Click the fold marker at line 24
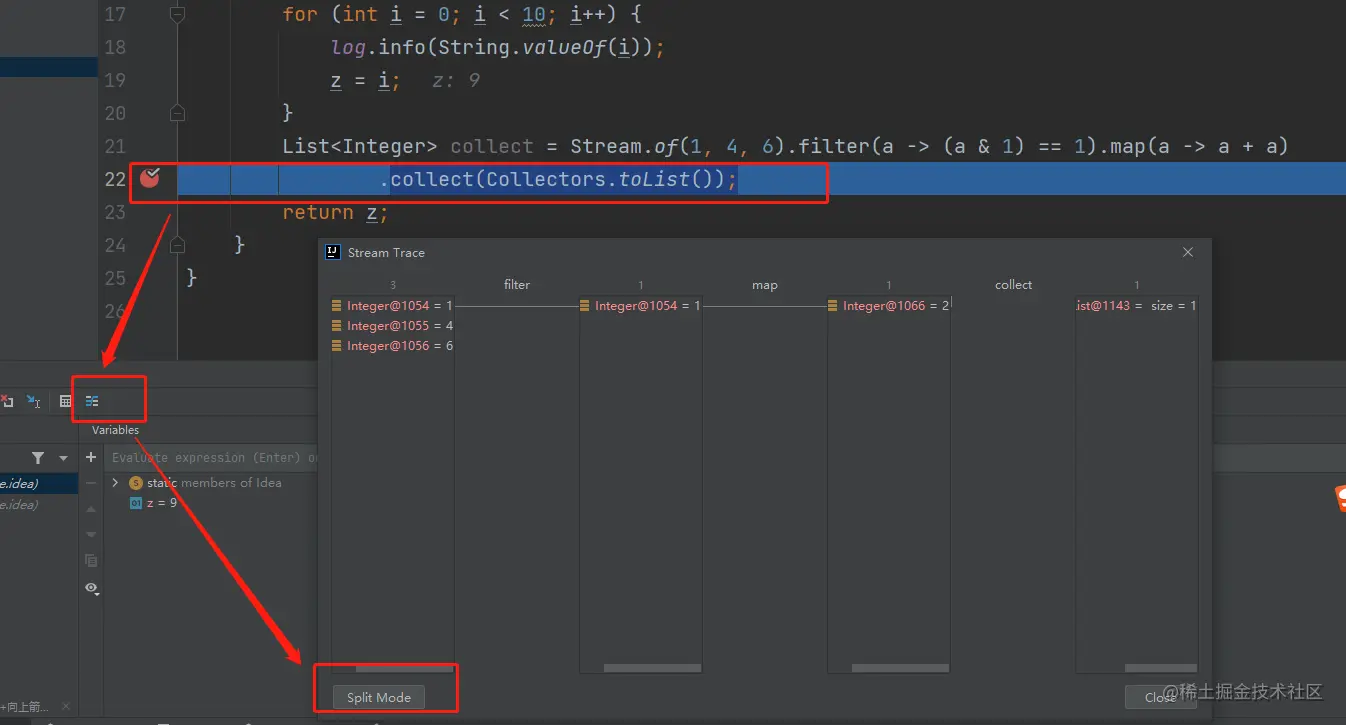This screenshot has width=1346, height=725. [177, 245]
